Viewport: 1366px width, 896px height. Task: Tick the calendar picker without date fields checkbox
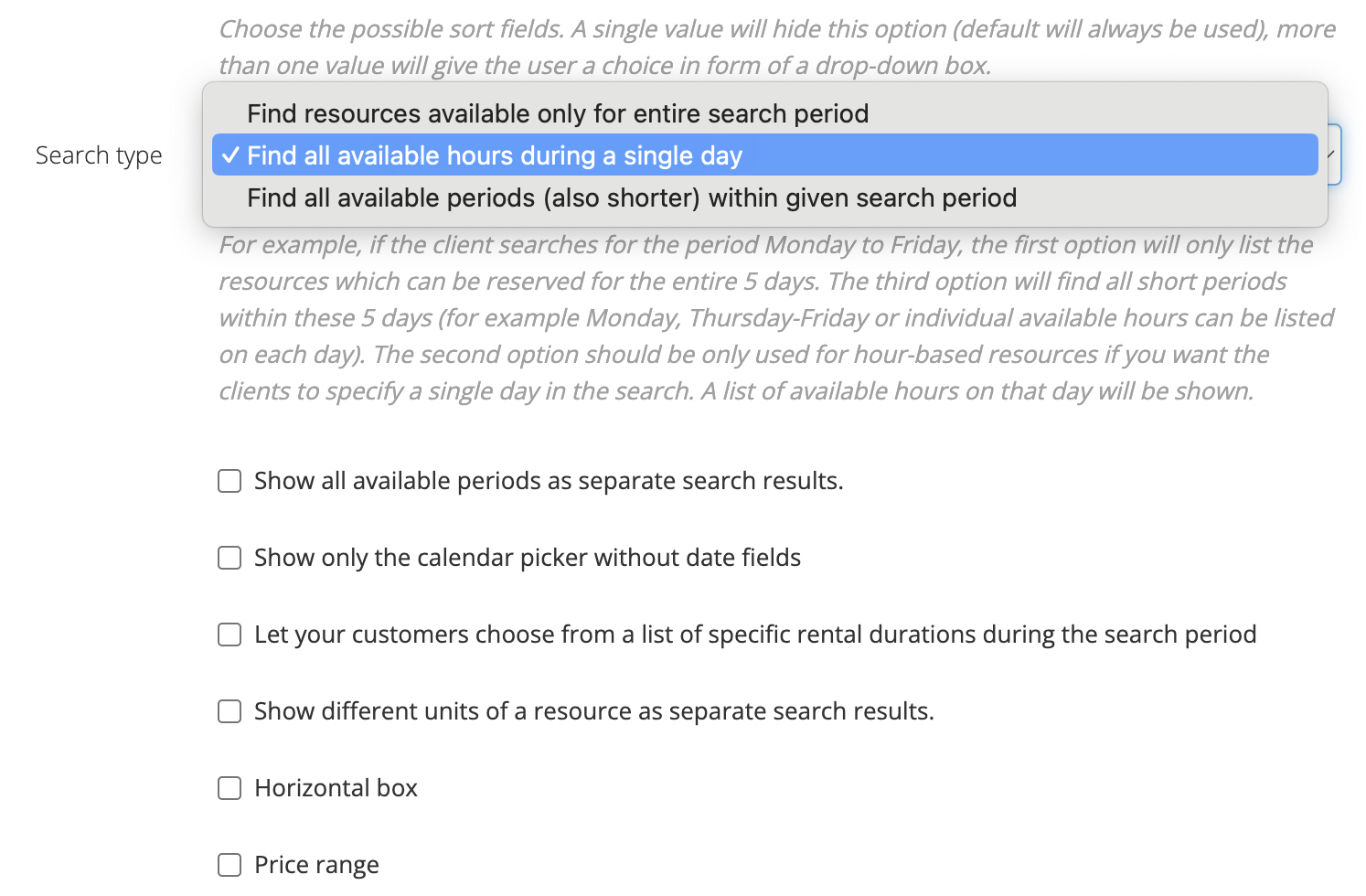(229, 558)
